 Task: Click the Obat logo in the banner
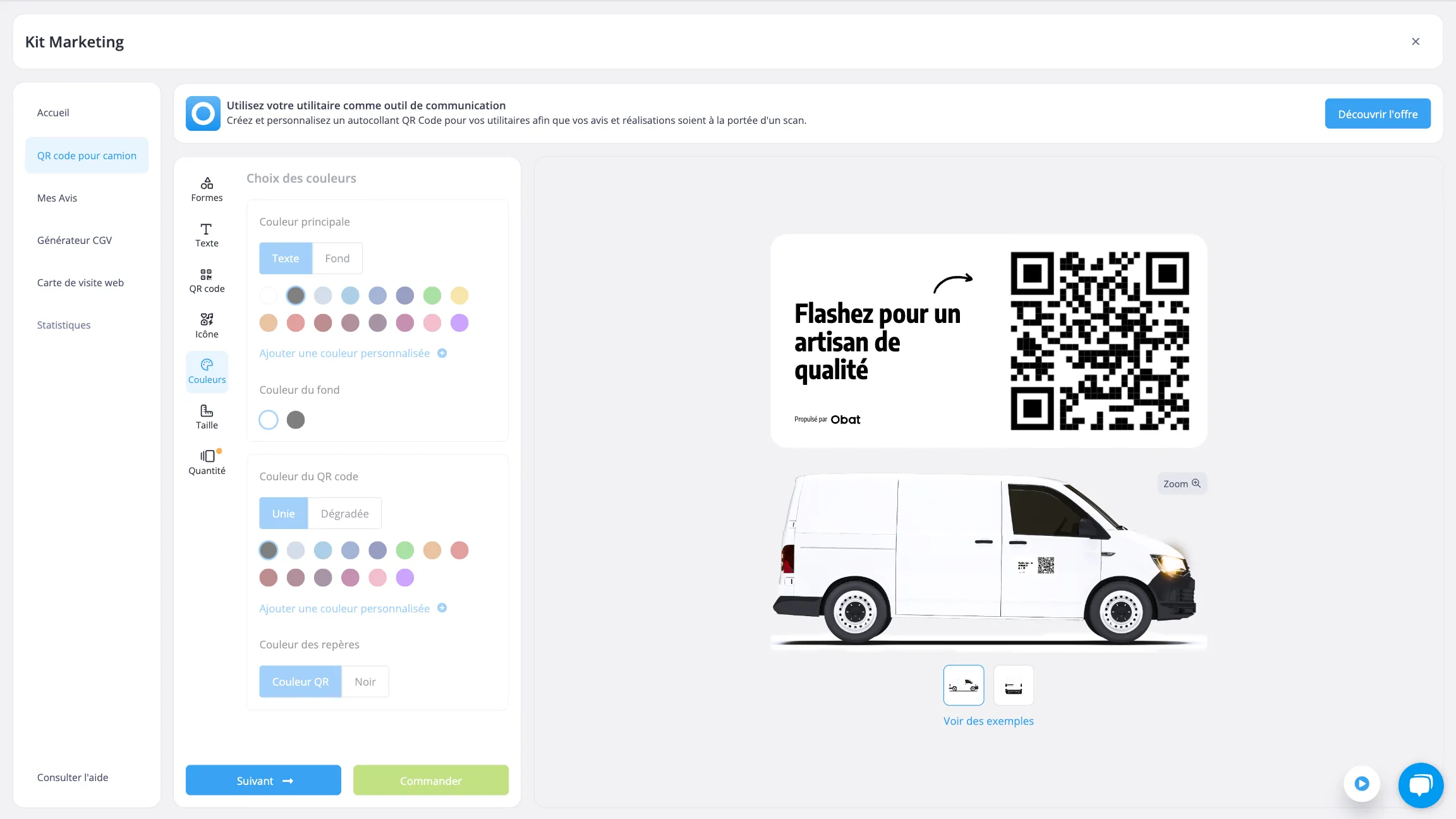[203, 114]
